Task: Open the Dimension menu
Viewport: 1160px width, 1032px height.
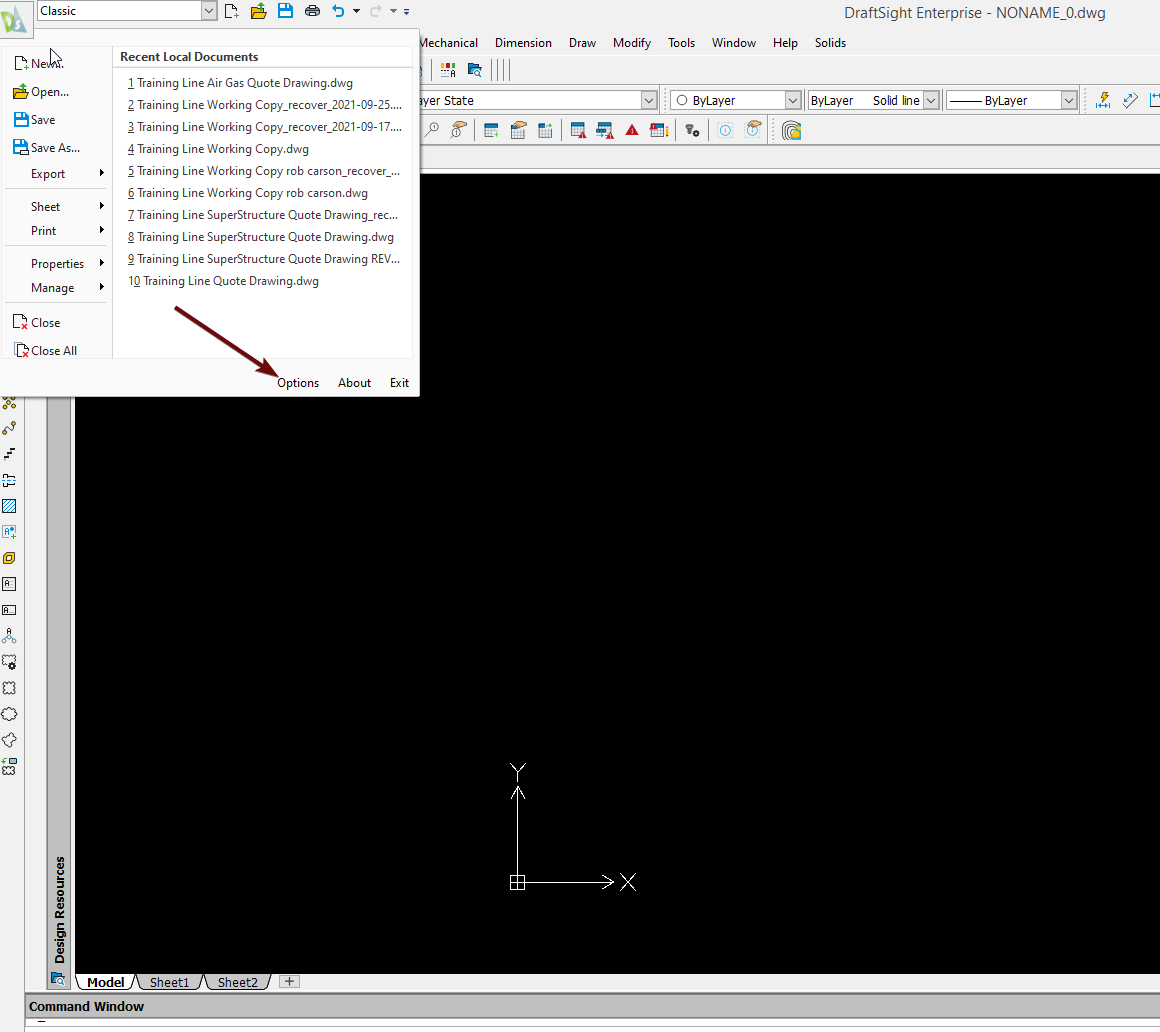Action: (523, 43)
